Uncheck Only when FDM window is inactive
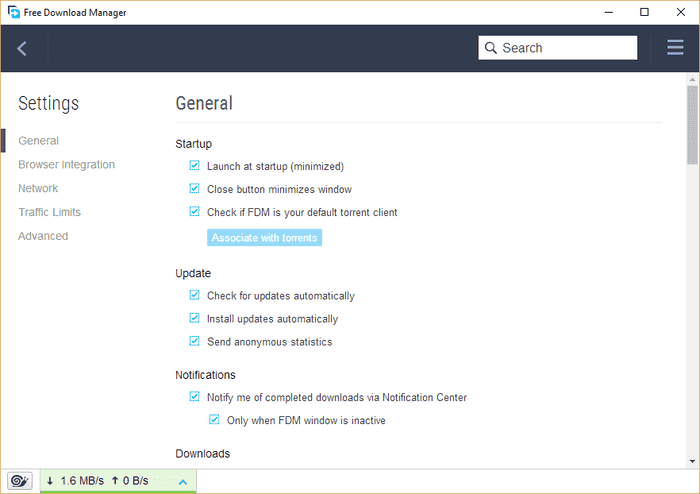Viewport: 700px width, 494px height. point(215,421)
